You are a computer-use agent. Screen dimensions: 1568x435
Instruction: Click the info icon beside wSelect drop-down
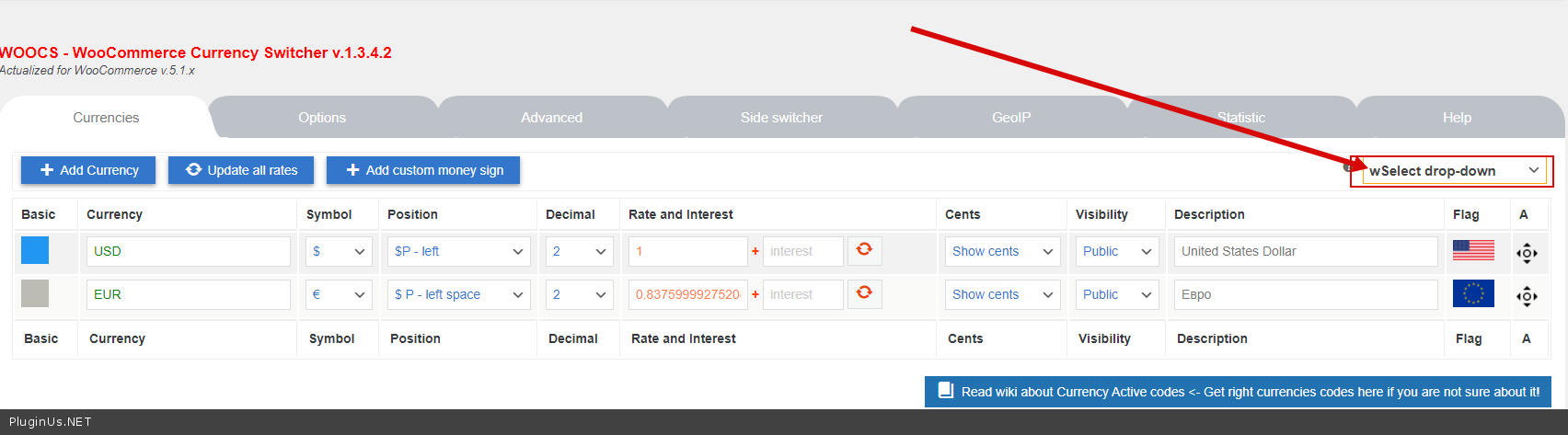click(x=1349, y=167)
